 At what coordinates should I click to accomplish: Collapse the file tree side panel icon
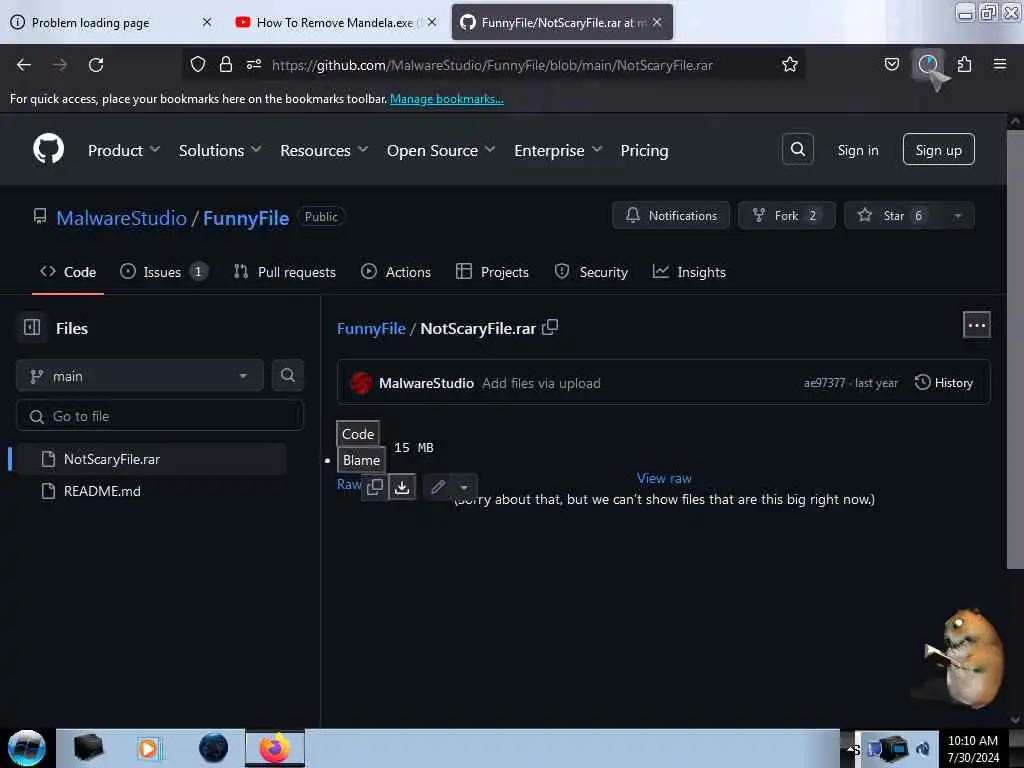point(32,327)
